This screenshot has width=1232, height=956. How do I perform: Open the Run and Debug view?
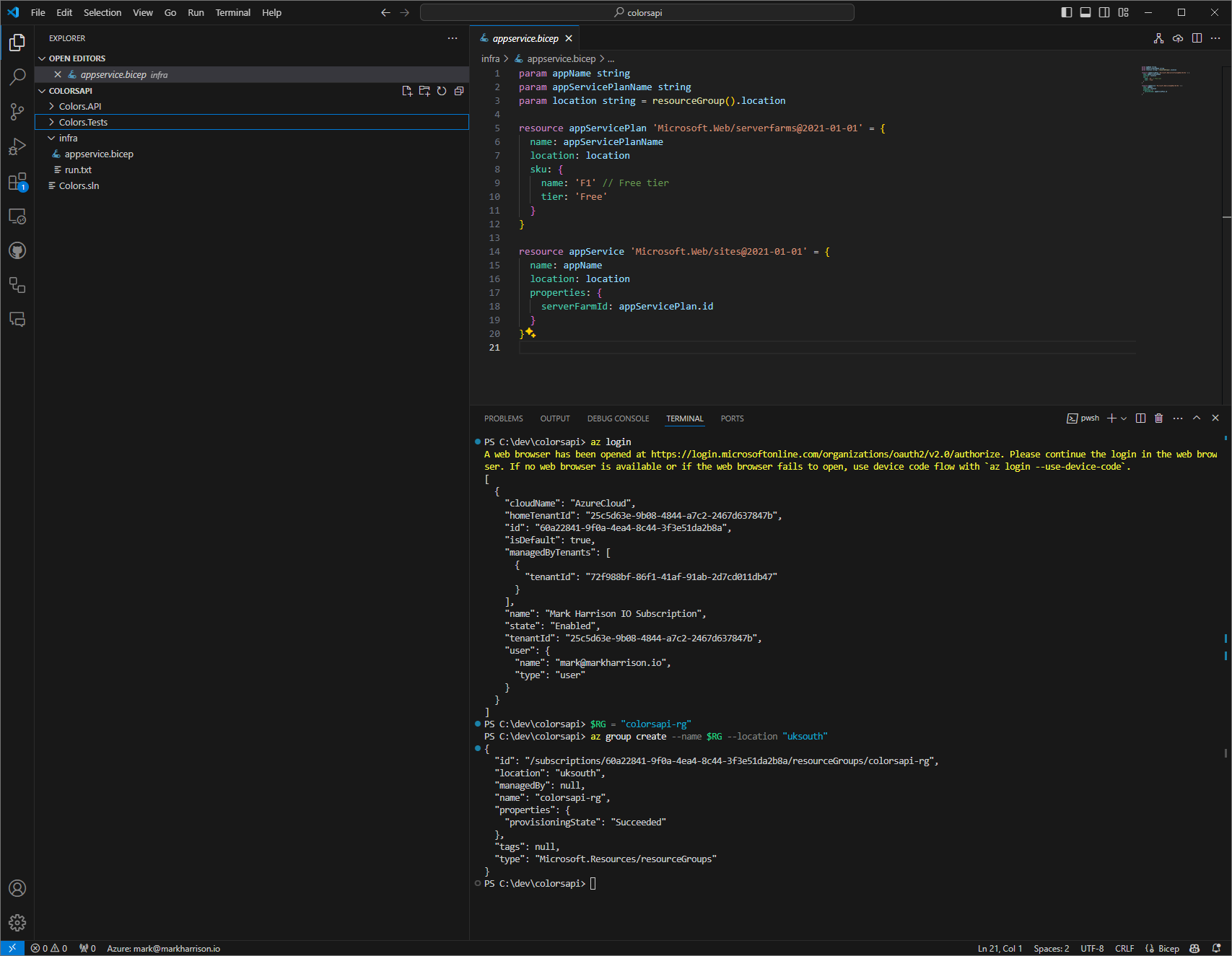[17, 147]
